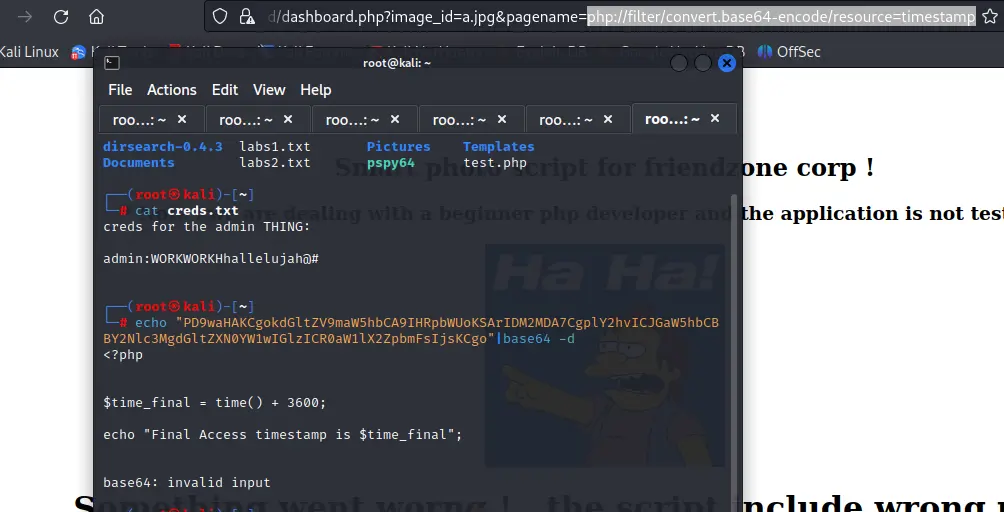This screenshot has width=1004, height=512.
Task: Reload the page in the browser
Action: coord(61,17)
